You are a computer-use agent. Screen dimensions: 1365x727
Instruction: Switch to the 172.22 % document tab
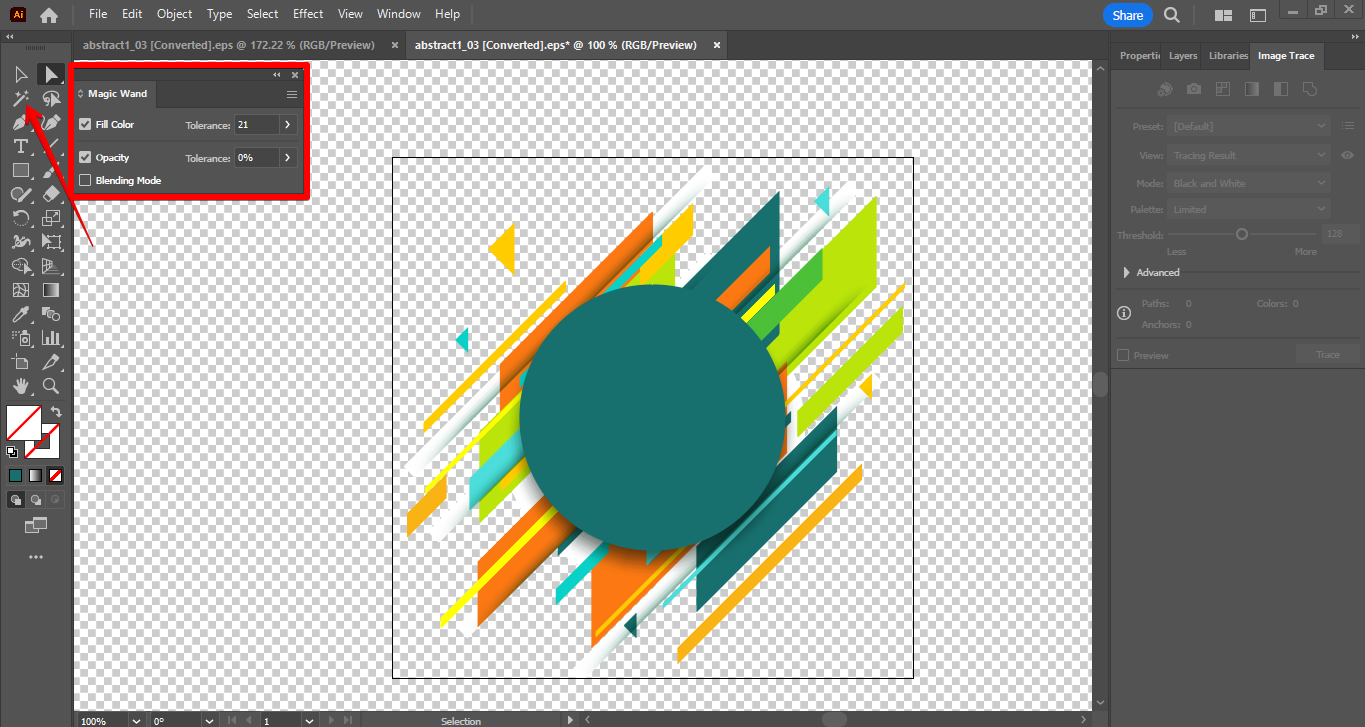coord(229,45)
